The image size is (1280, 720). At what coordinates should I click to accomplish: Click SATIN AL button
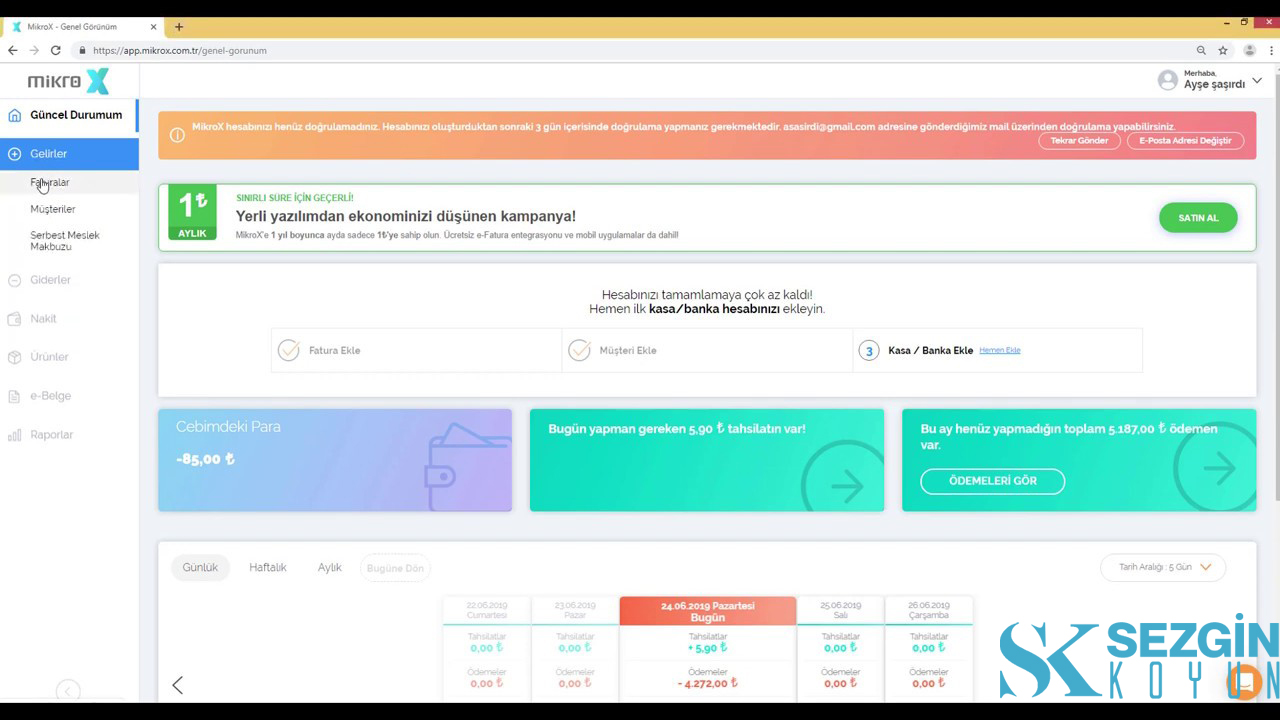(x=1198, y=218)
